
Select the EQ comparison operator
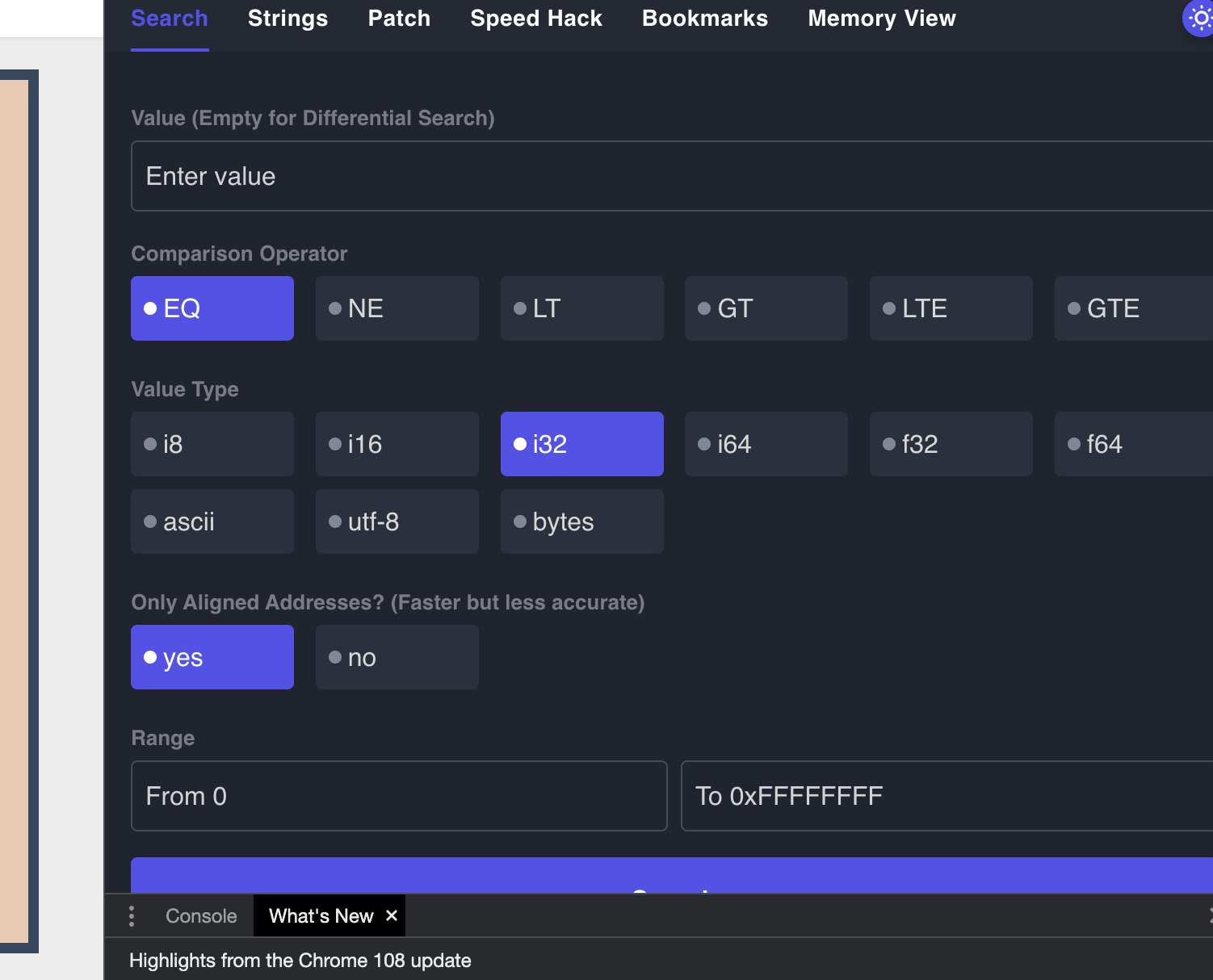[212, 308]
